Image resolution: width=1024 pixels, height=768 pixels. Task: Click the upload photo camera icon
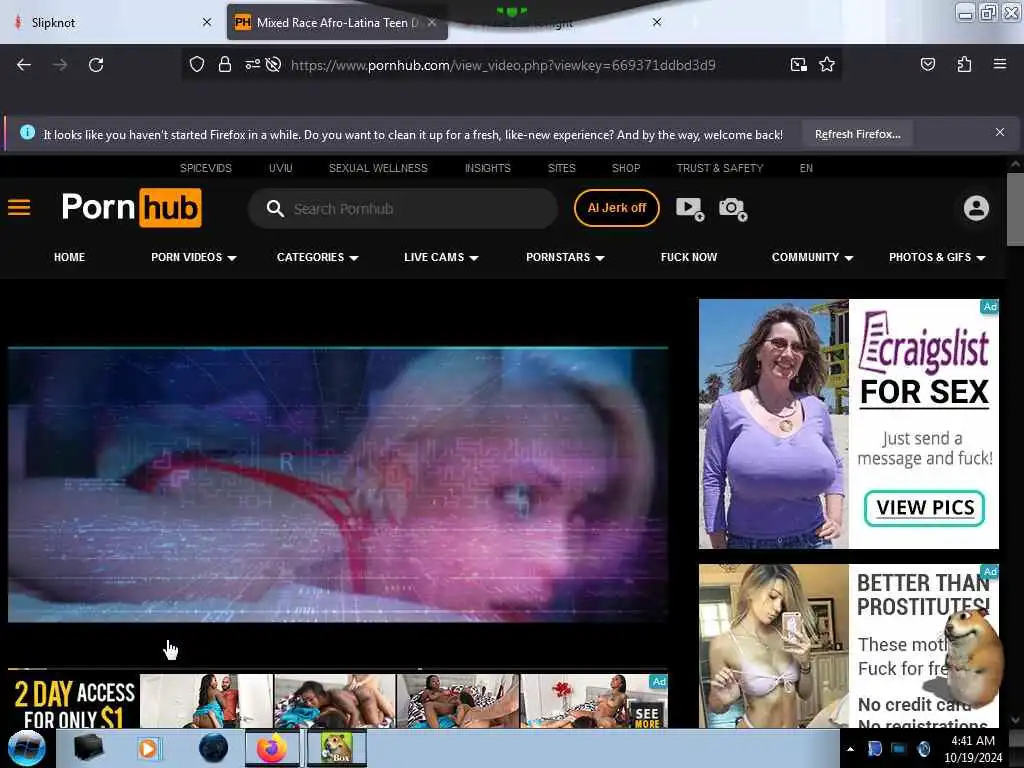pyautogui.click(x=733, y=209)
